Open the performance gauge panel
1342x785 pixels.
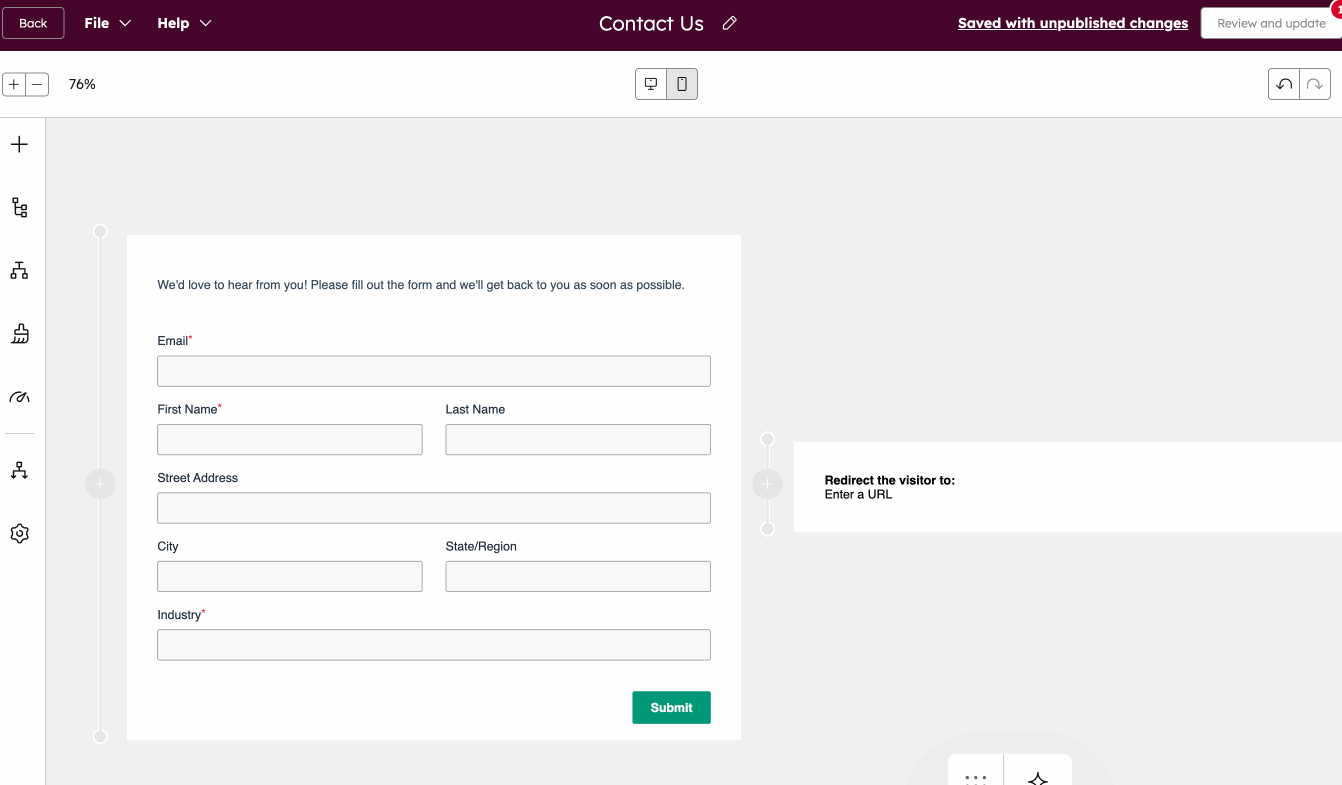click(x=18, y=397)
